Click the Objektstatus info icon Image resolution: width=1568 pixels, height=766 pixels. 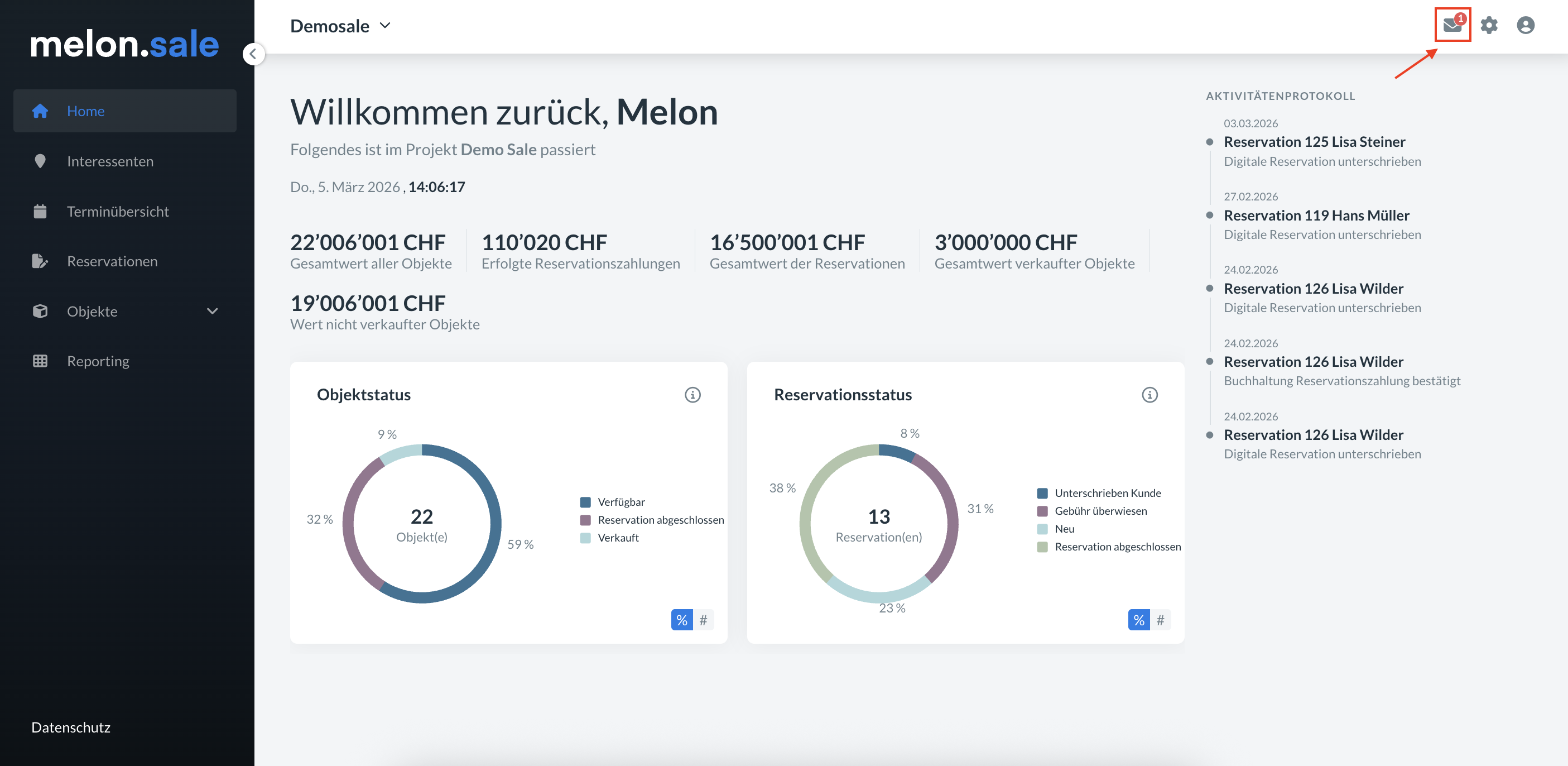click(x=692, y=395)
